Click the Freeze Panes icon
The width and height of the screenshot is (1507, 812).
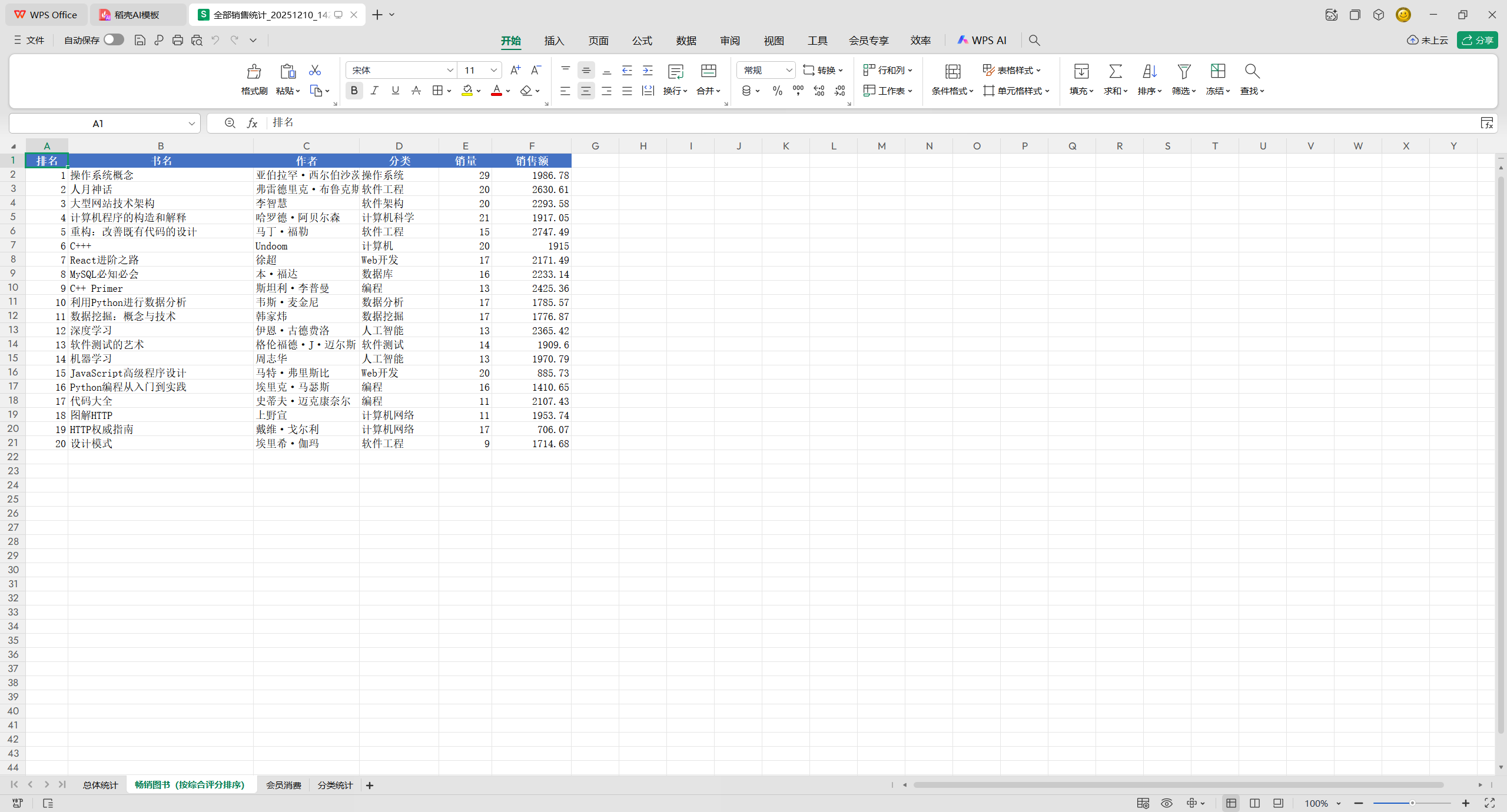click(x=1217, y=71)
